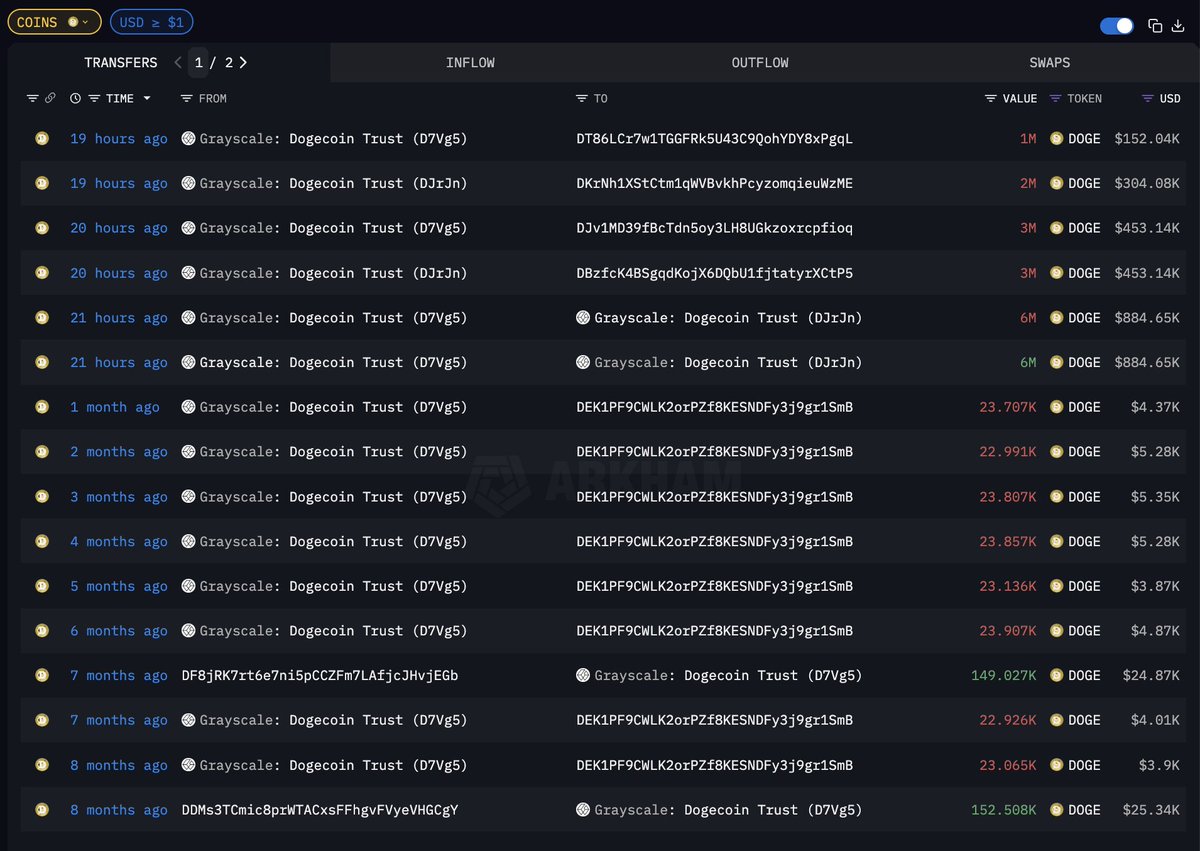Open the USD column filter icon

click(x=1148, y=98)
